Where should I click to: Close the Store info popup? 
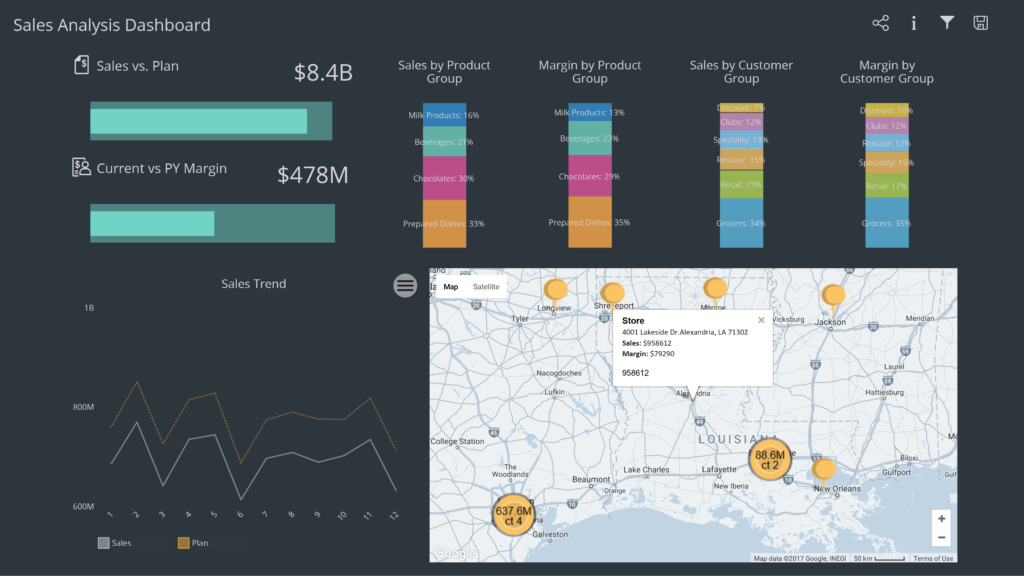(761, 320)
